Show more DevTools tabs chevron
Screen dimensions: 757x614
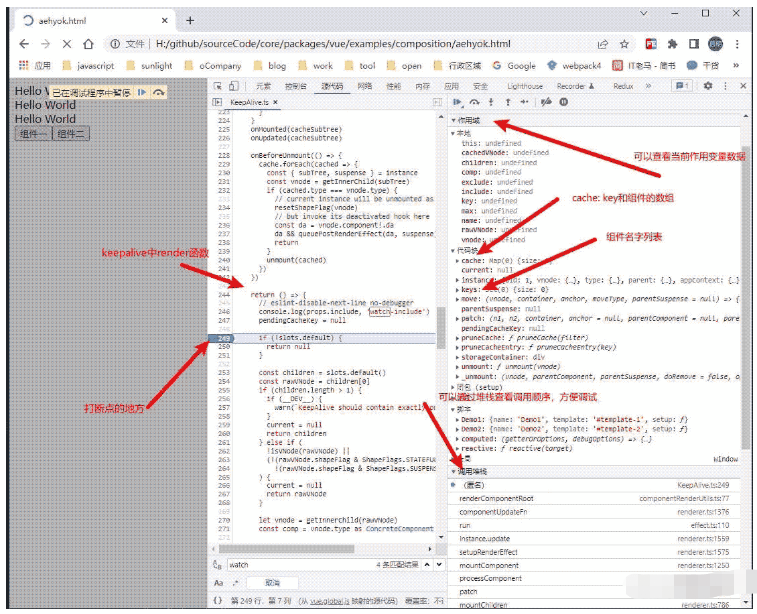(648, 86)
